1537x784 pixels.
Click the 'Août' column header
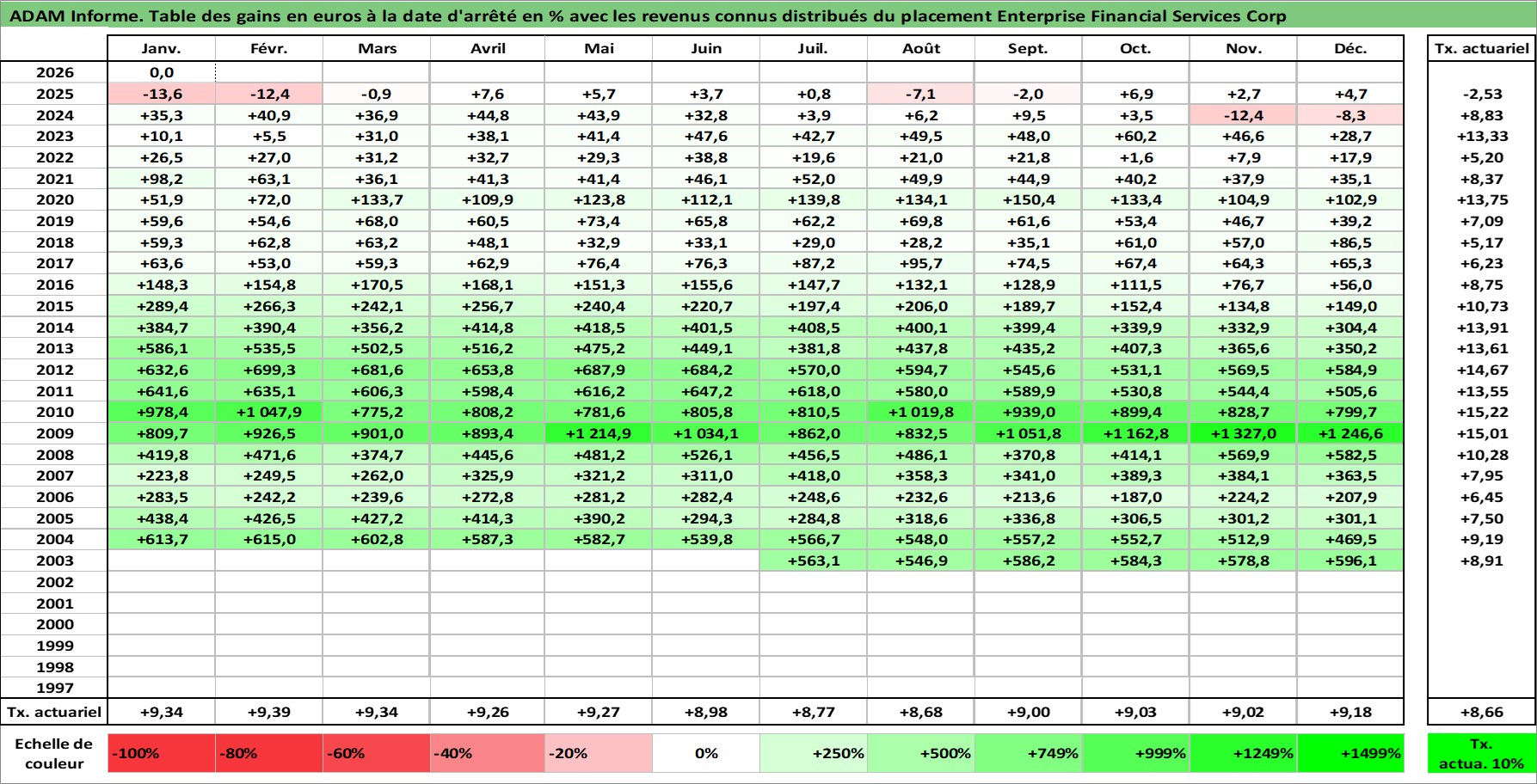pyautogui.click(x=921, y=49)
